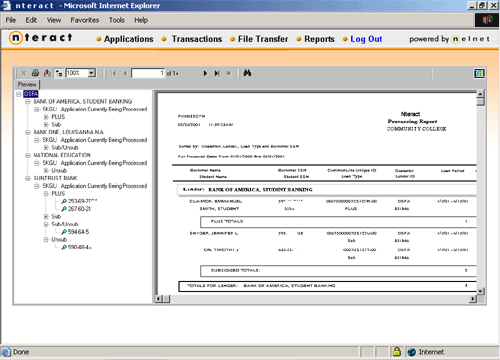Screen dimensions: 500x360
Task: Open the magnifier entry 590-48-4 in the tree
Action: pyautogui.click(x=76, y=247)
